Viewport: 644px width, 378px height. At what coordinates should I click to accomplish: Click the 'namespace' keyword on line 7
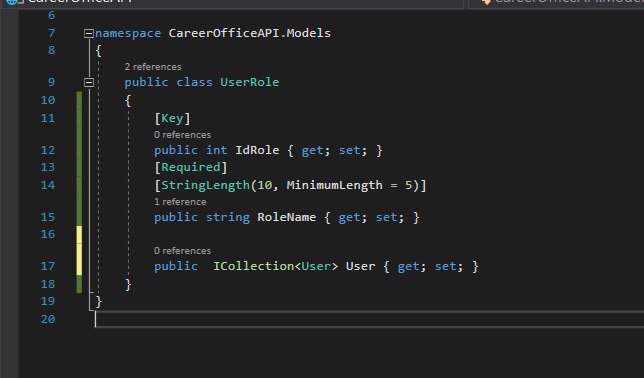click(x=128, y=33)
